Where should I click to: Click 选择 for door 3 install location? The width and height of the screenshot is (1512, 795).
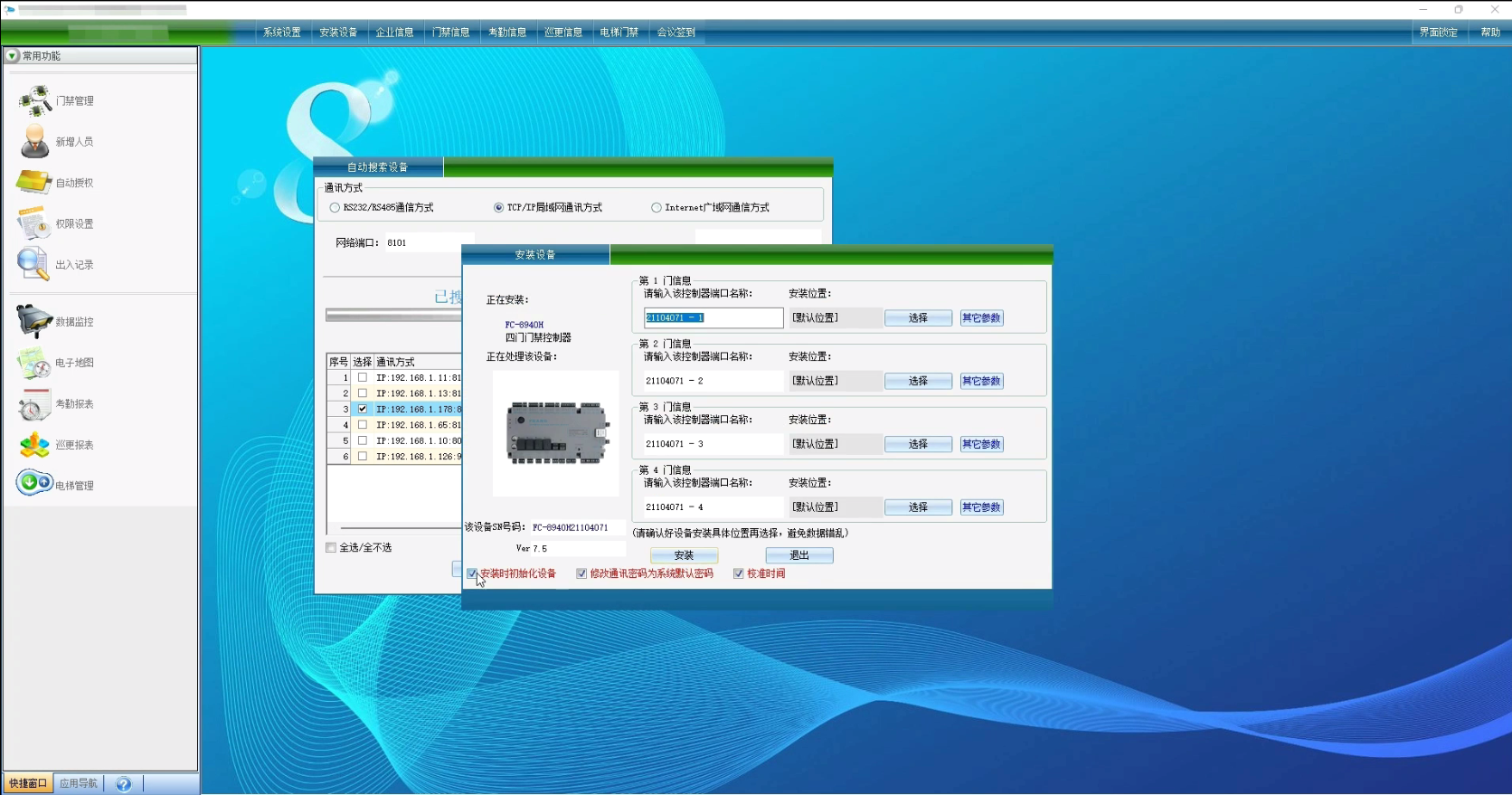[918, 444]
